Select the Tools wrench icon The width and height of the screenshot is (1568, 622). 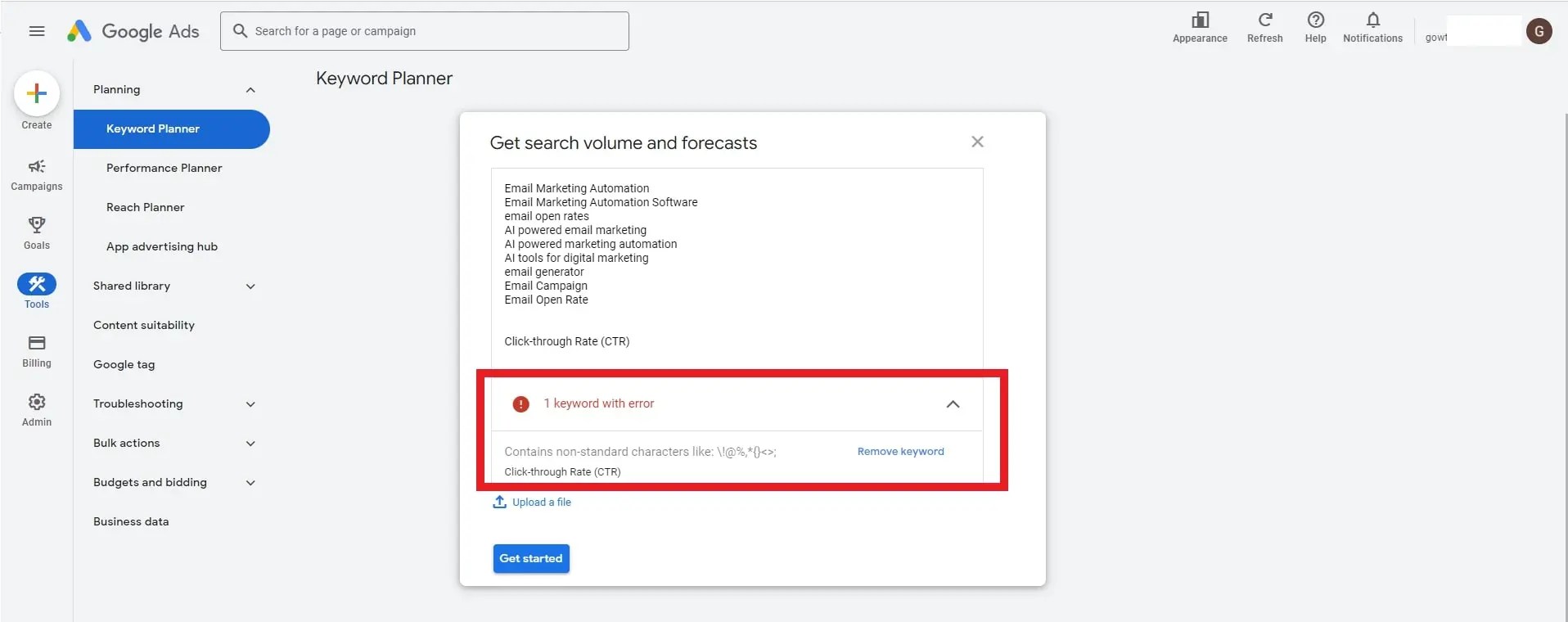coord(37,284)
